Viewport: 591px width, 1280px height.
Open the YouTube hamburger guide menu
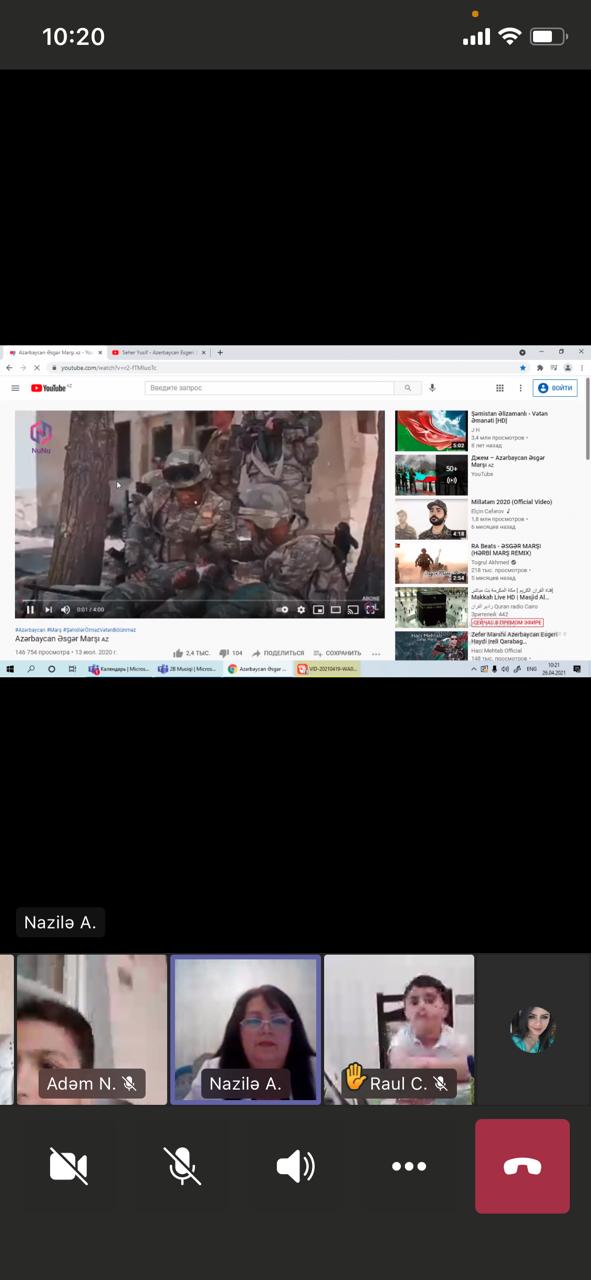15,388
